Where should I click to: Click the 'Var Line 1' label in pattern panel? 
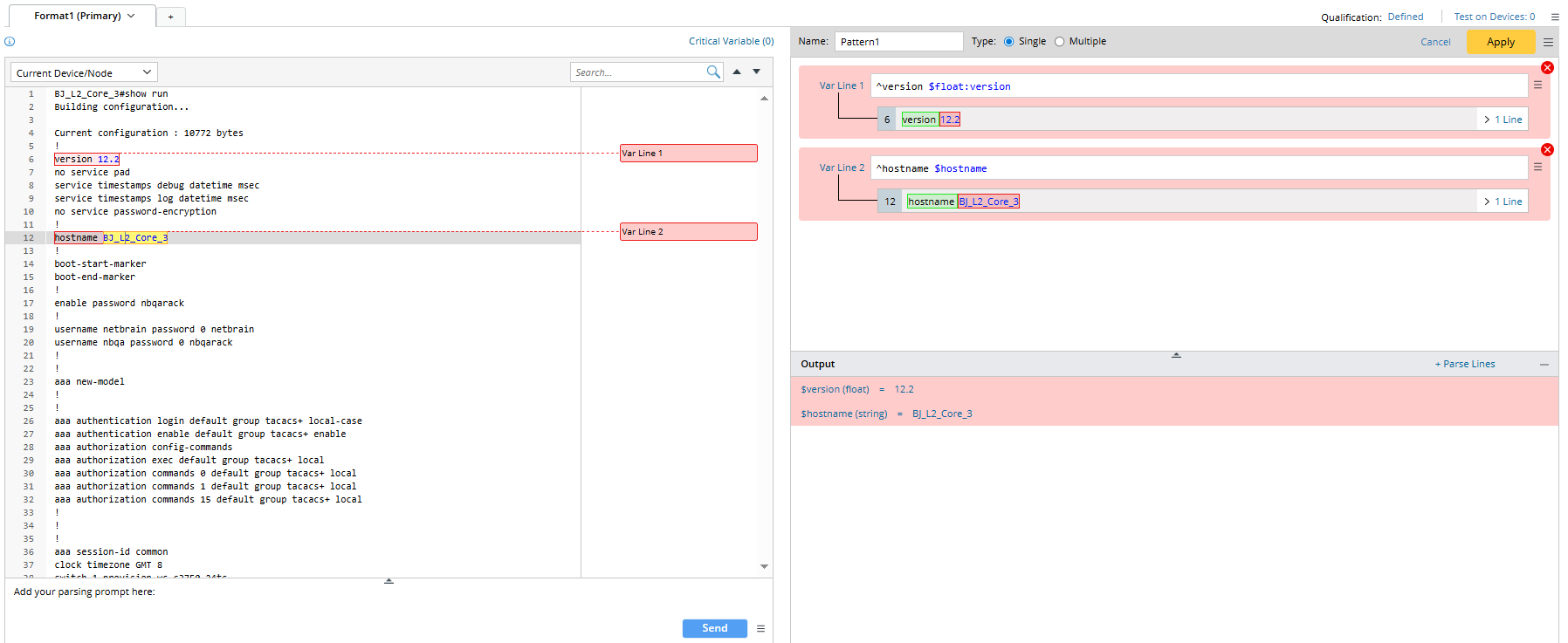point(842,86)
